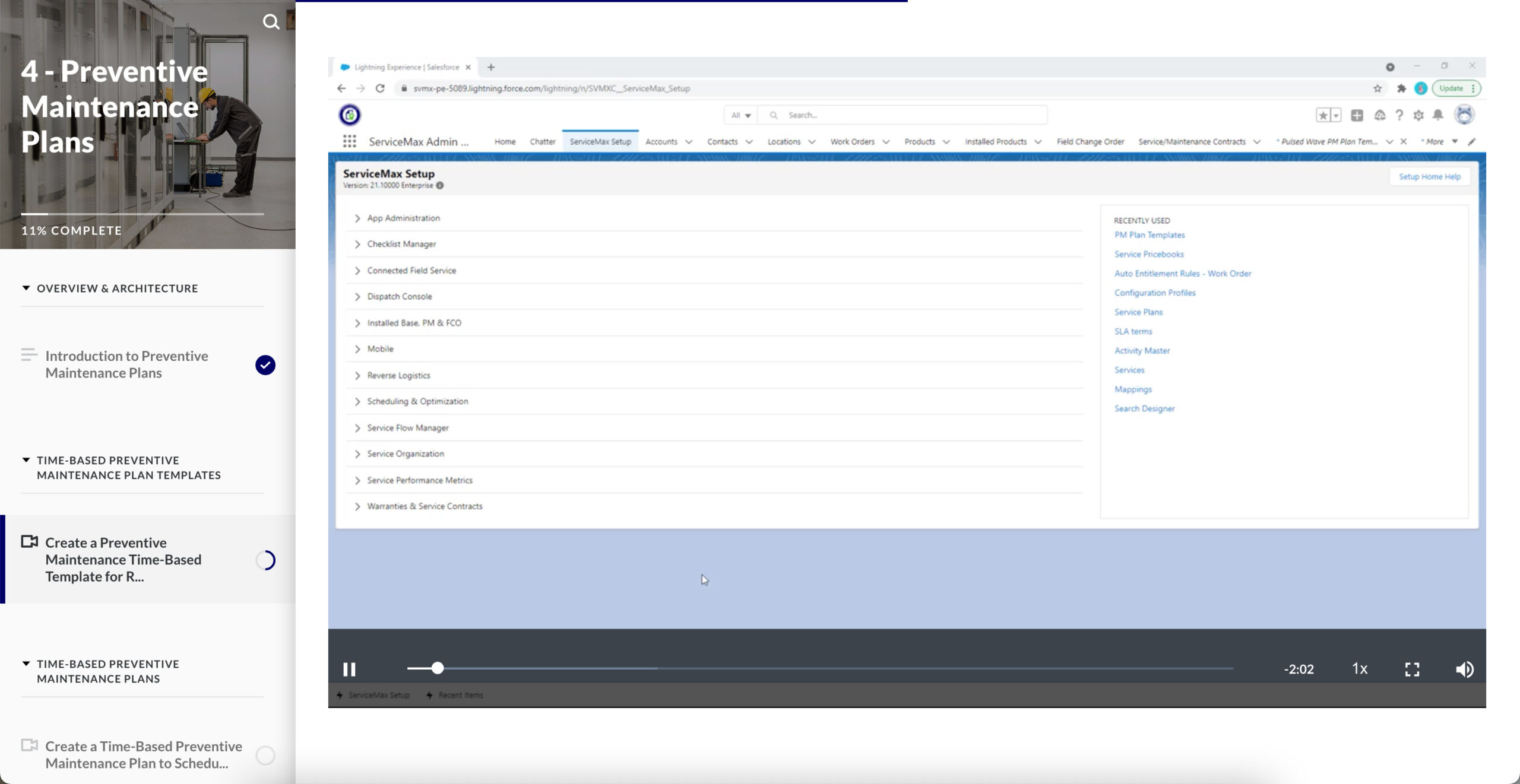Open the user profile avatar

pos(1464,115)
